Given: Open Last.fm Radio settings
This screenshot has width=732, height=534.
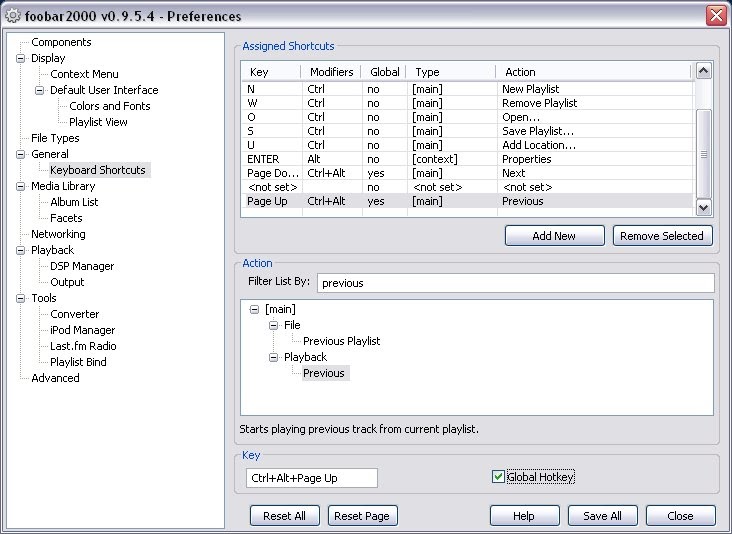Looking at the screenshot, I should (83, 346).
